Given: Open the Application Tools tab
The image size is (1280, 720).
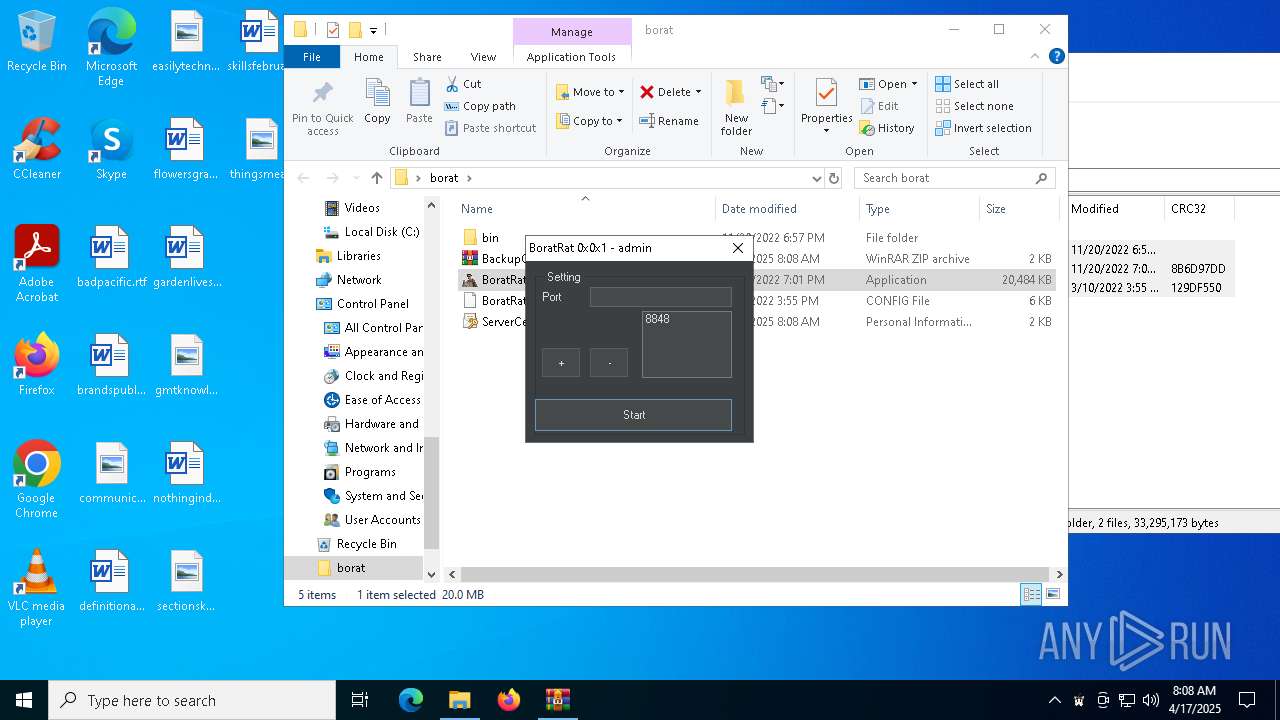Looking at the screenshot, I should click(x=571, y=57).
